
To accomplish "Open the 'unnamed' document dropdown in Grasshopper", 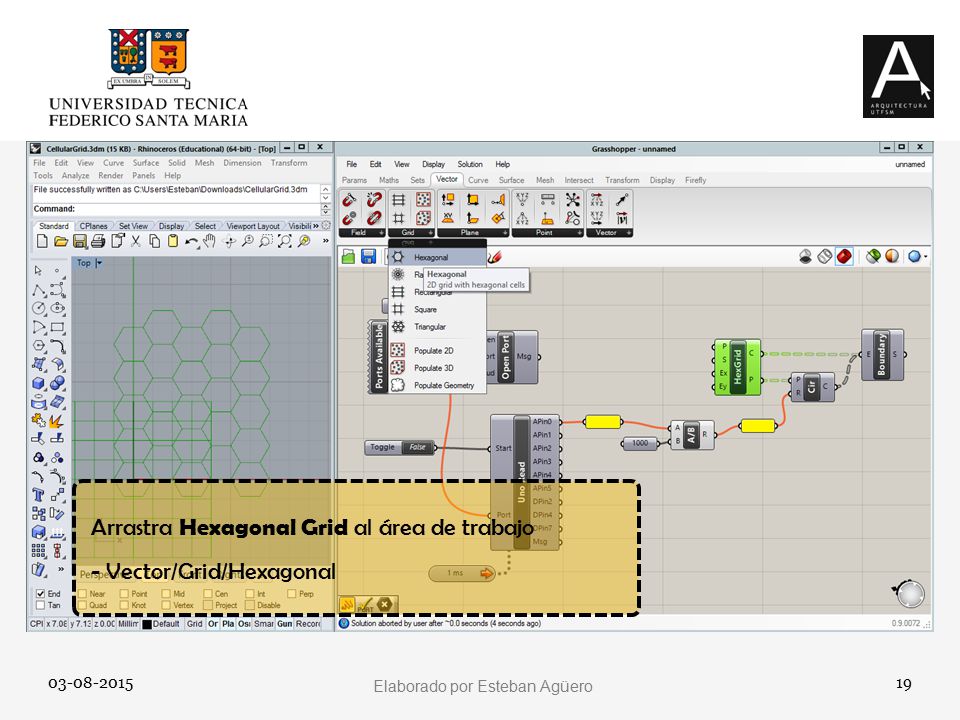I will [910, 165].
